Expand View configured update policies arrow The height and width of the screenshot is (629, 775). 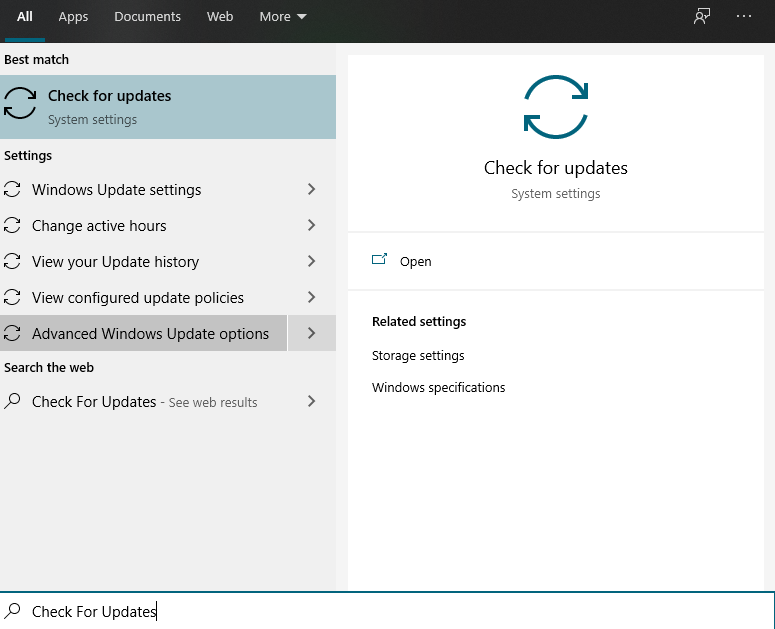point(311,297)
